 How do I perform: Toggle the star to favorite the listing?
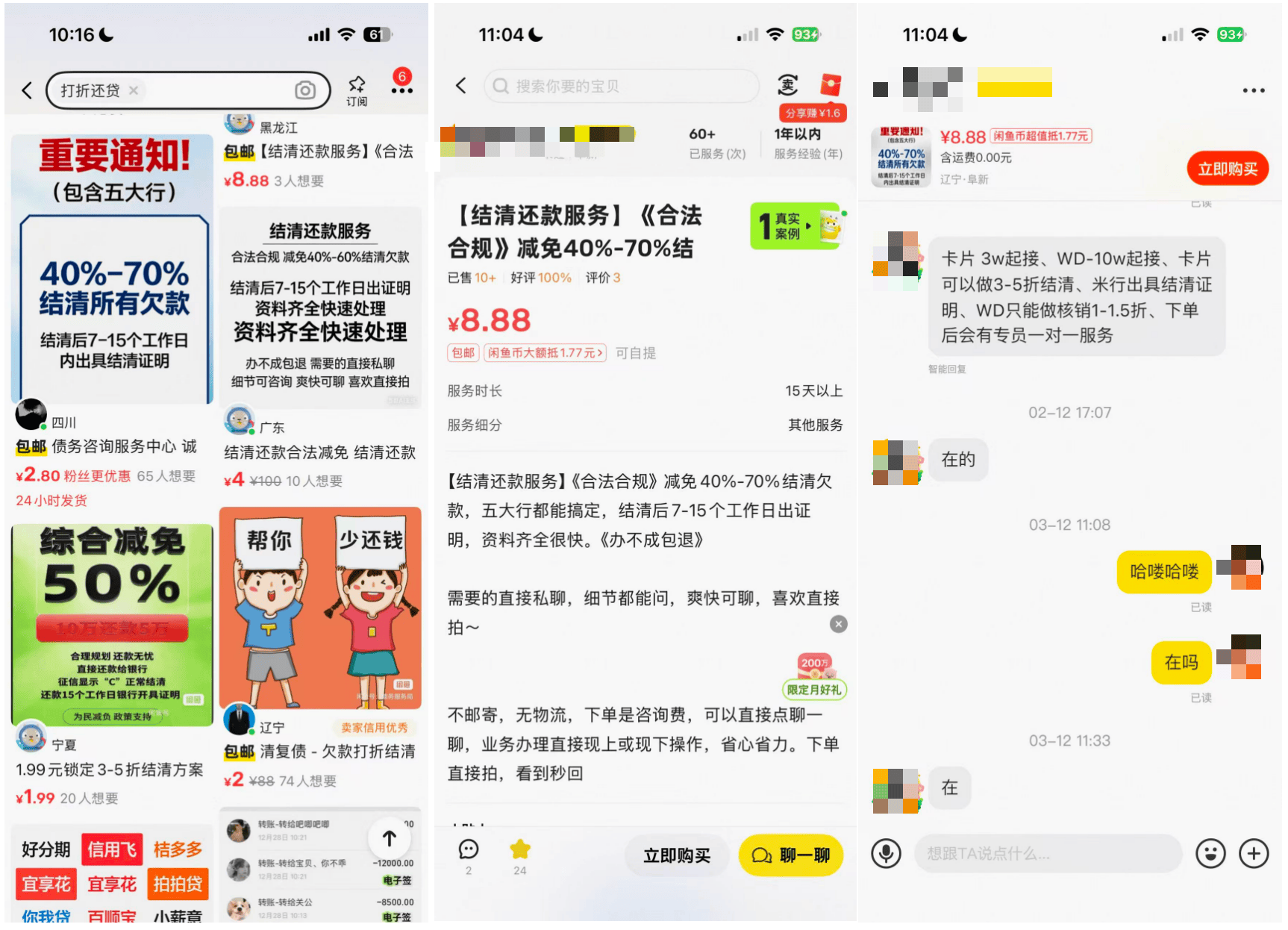[520, 851]
